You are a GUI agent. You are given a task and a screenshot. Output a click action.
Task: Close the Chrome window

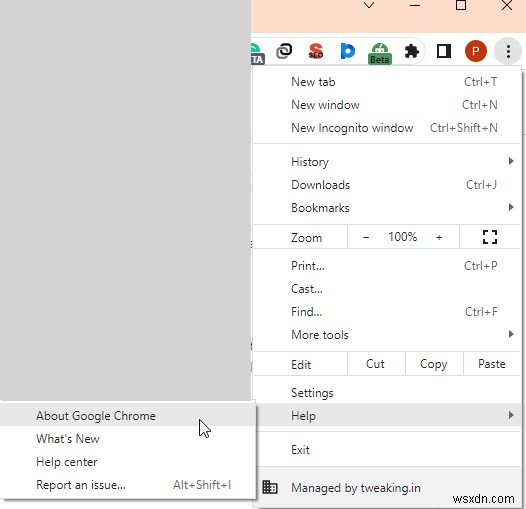(x=507, y=5)
